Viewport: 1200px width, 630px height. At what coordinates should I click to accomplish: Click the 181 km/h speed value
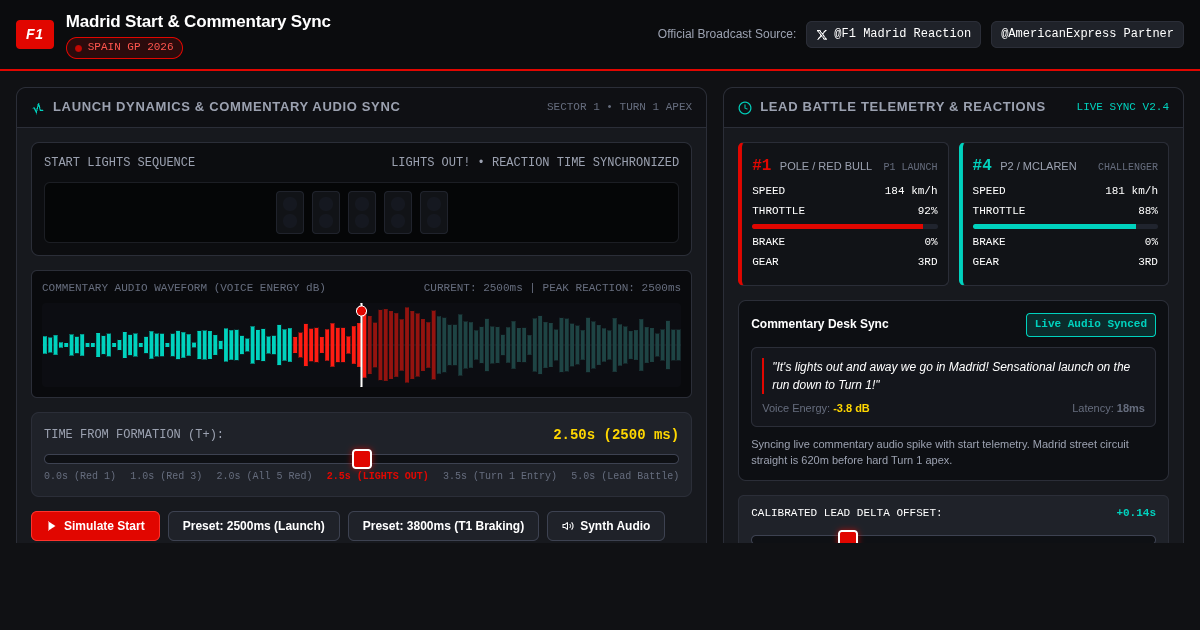pyautogui.click(x=1131, y=191)
